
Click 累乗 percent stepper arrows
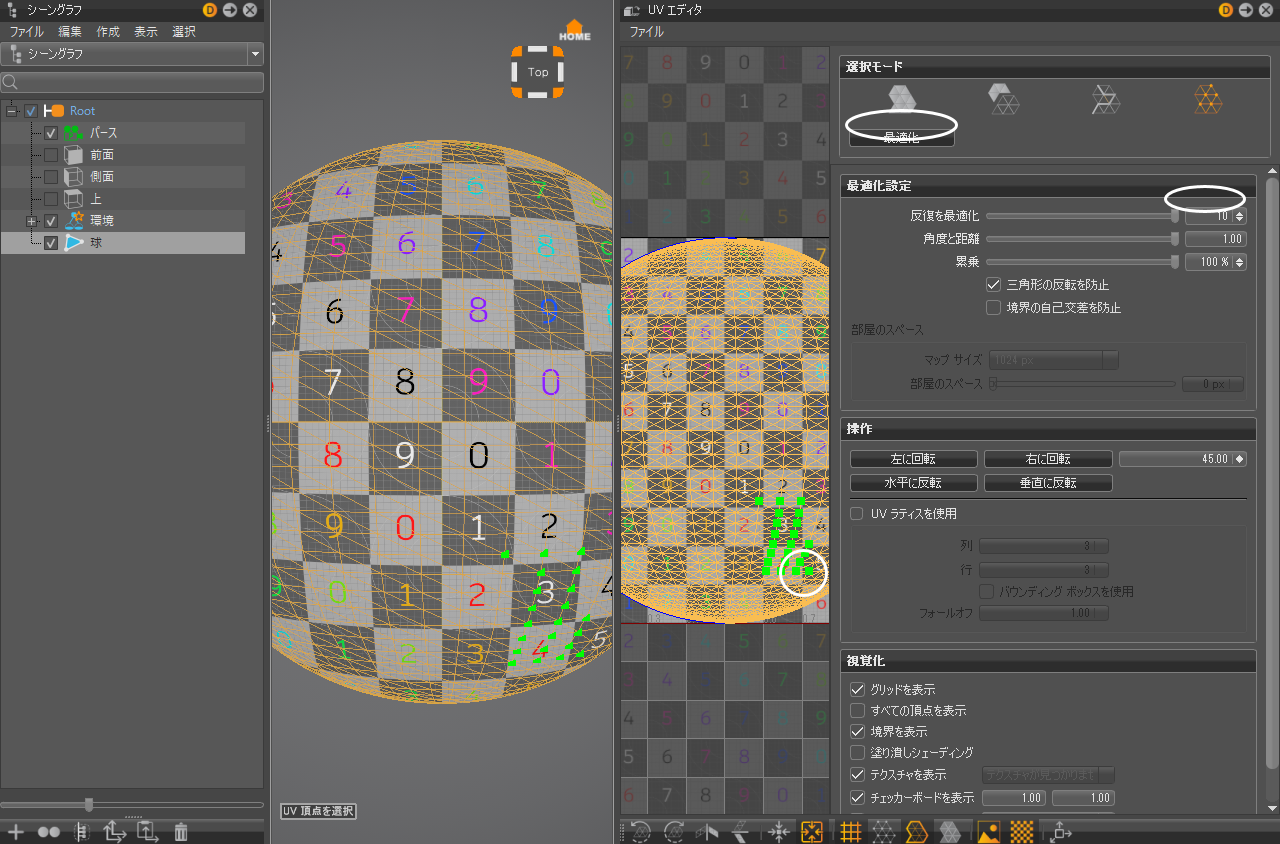(1241, 262)
